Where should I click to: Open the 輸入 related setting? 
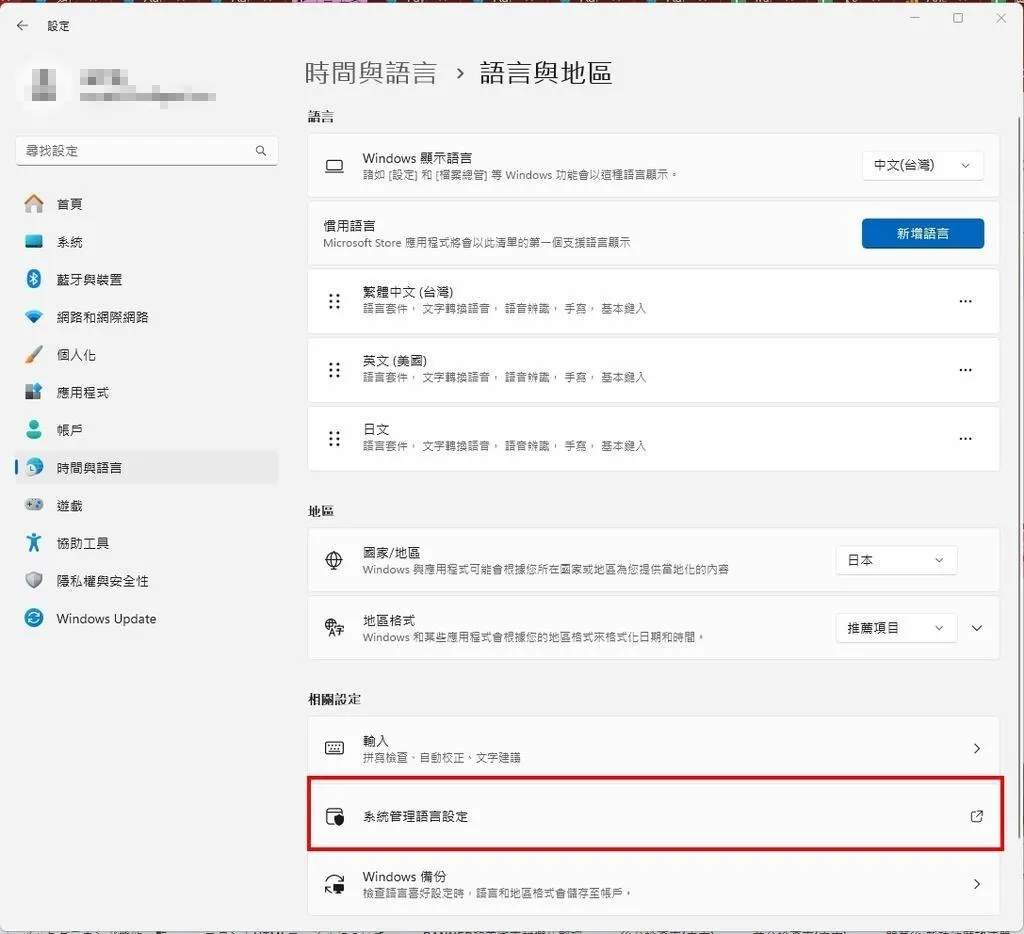click(653, 749)
